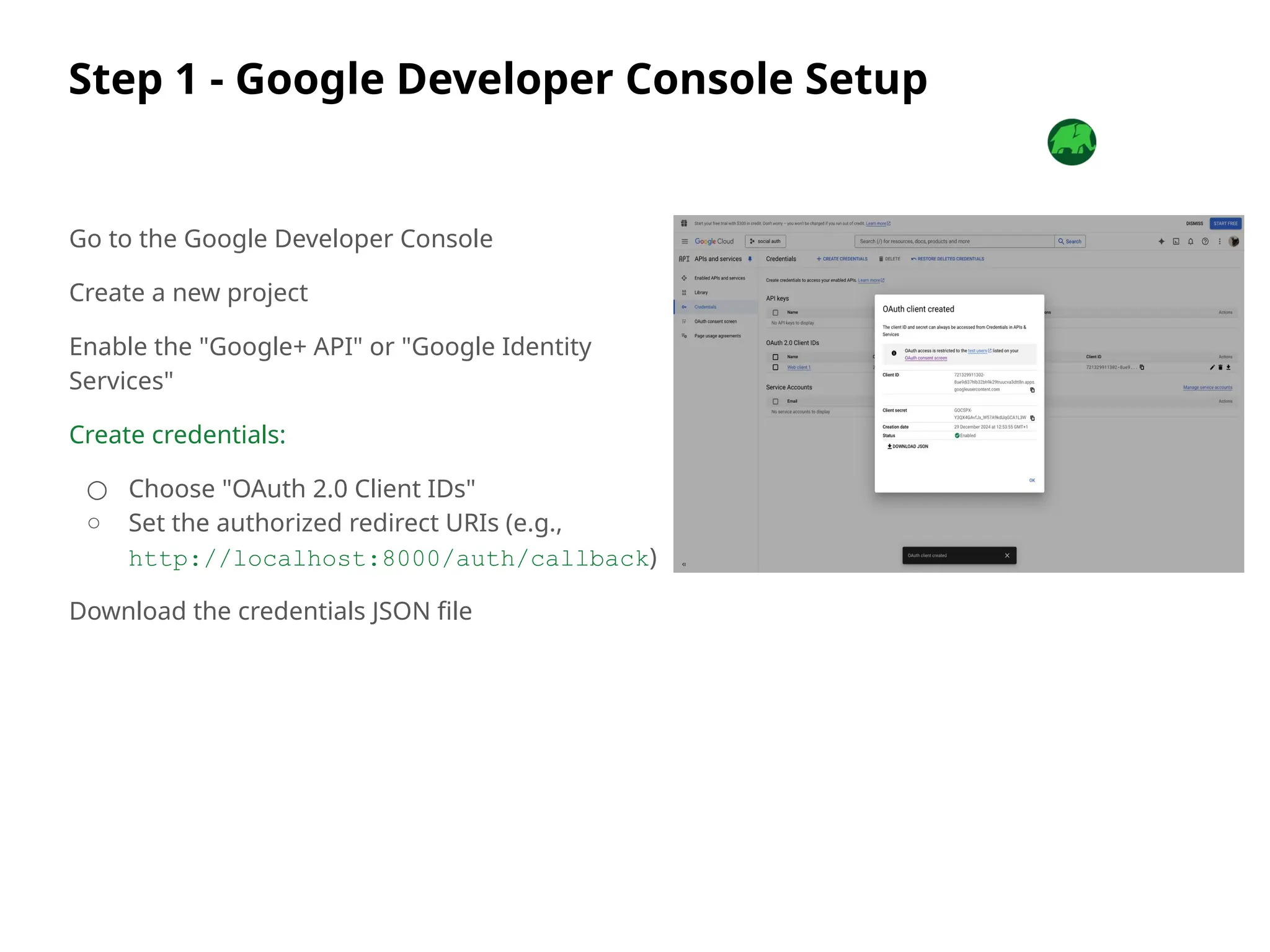
Task: Select Credentials in the sidebar
Action: pos(716,307)
